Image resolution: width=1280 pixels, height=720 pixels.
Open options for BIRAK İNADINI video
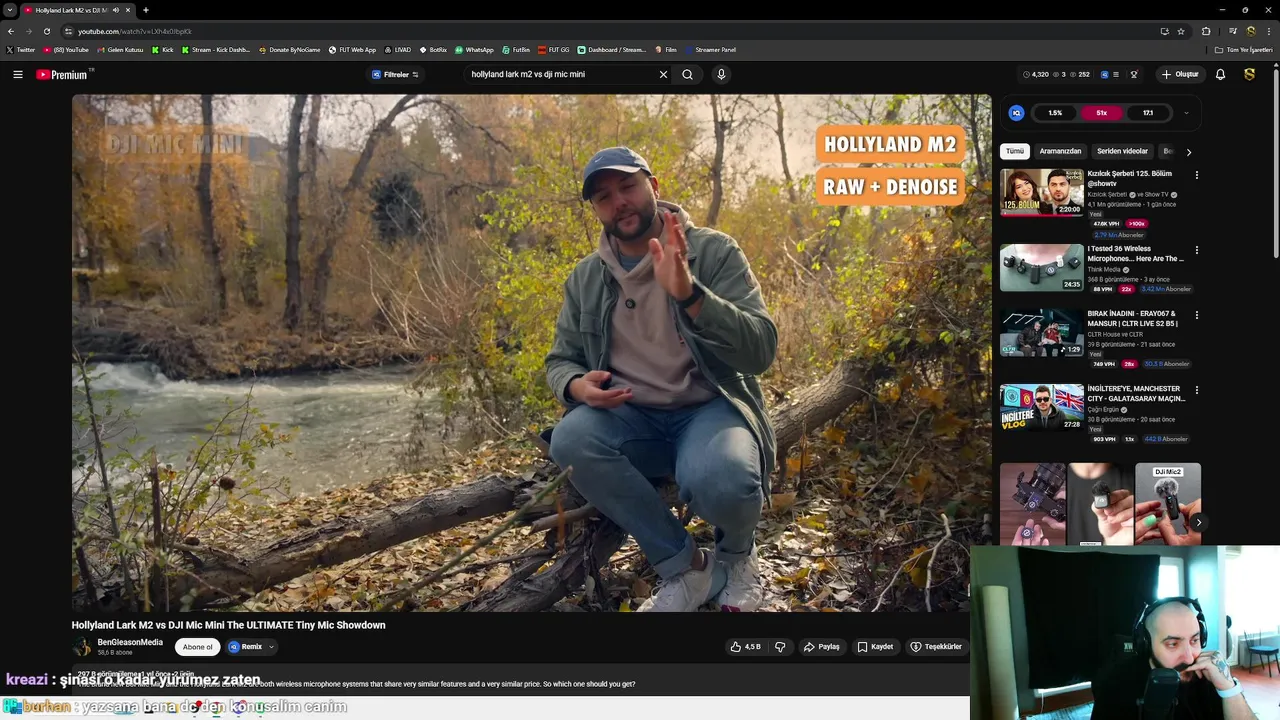coord(1196,315)
